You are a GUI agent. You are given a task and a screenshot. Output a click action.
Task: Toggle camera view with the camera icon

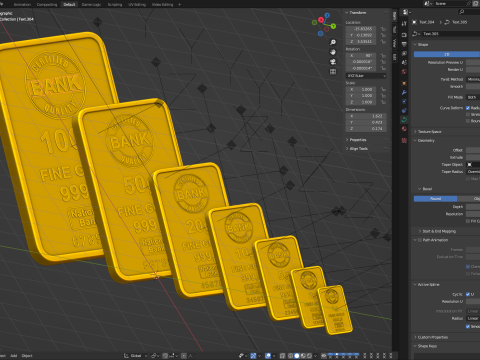333,62
